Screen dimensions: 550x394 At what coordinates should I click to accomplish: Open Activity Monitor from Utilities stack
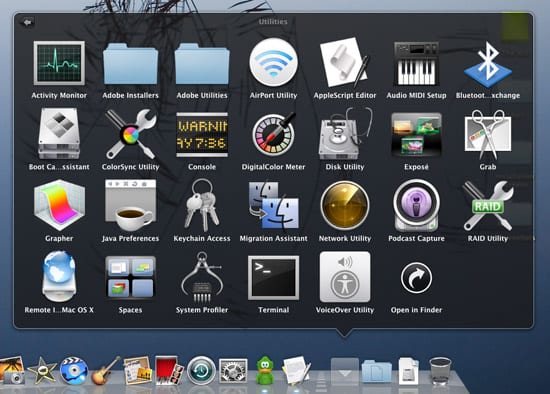pyautogui.click(x=59, y=64)
